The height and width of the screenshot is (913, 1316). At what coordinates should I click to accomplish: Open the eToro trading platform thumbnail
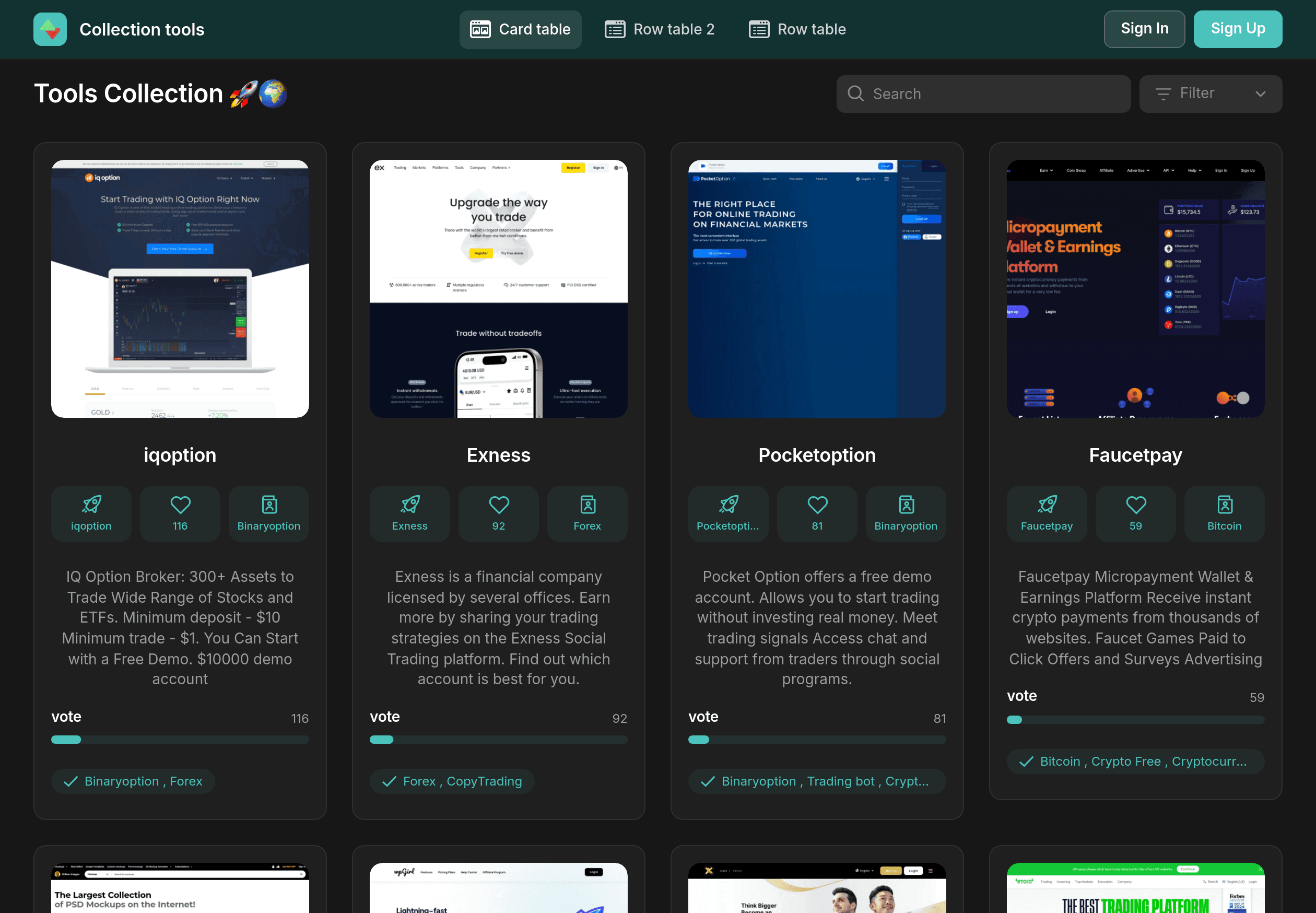1135,888
